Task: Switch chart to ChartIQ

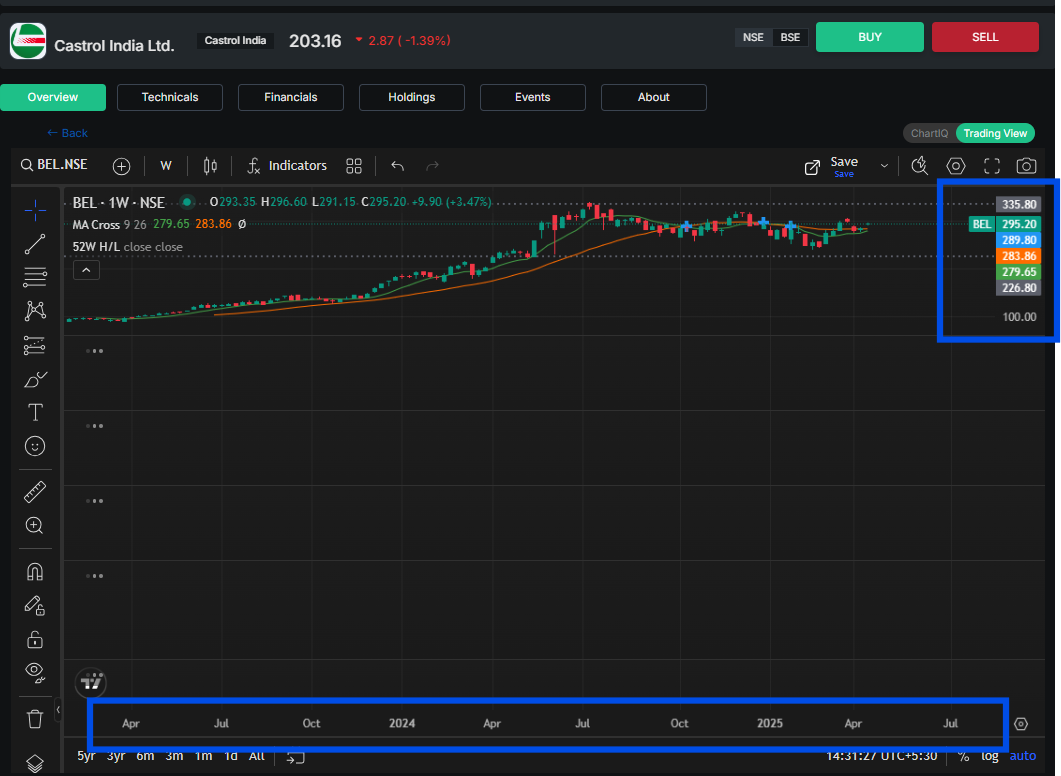Action: pyautogui.click(x=929, y=133)
